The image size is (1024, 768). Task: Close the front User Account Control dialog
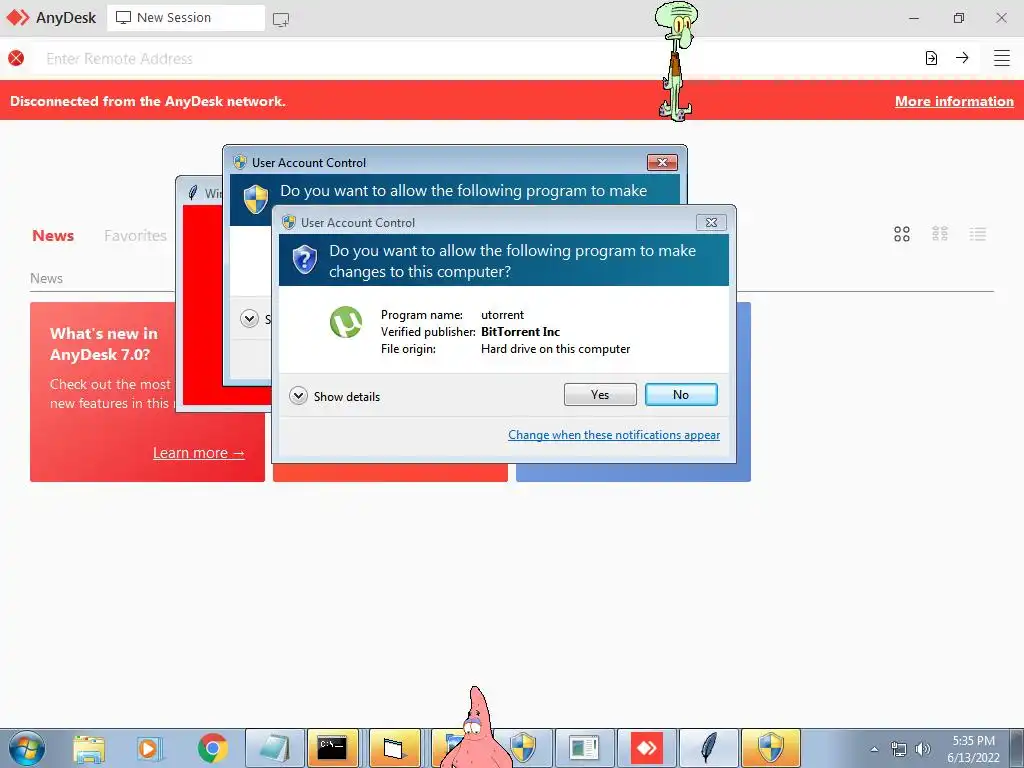tap(711, 223)
